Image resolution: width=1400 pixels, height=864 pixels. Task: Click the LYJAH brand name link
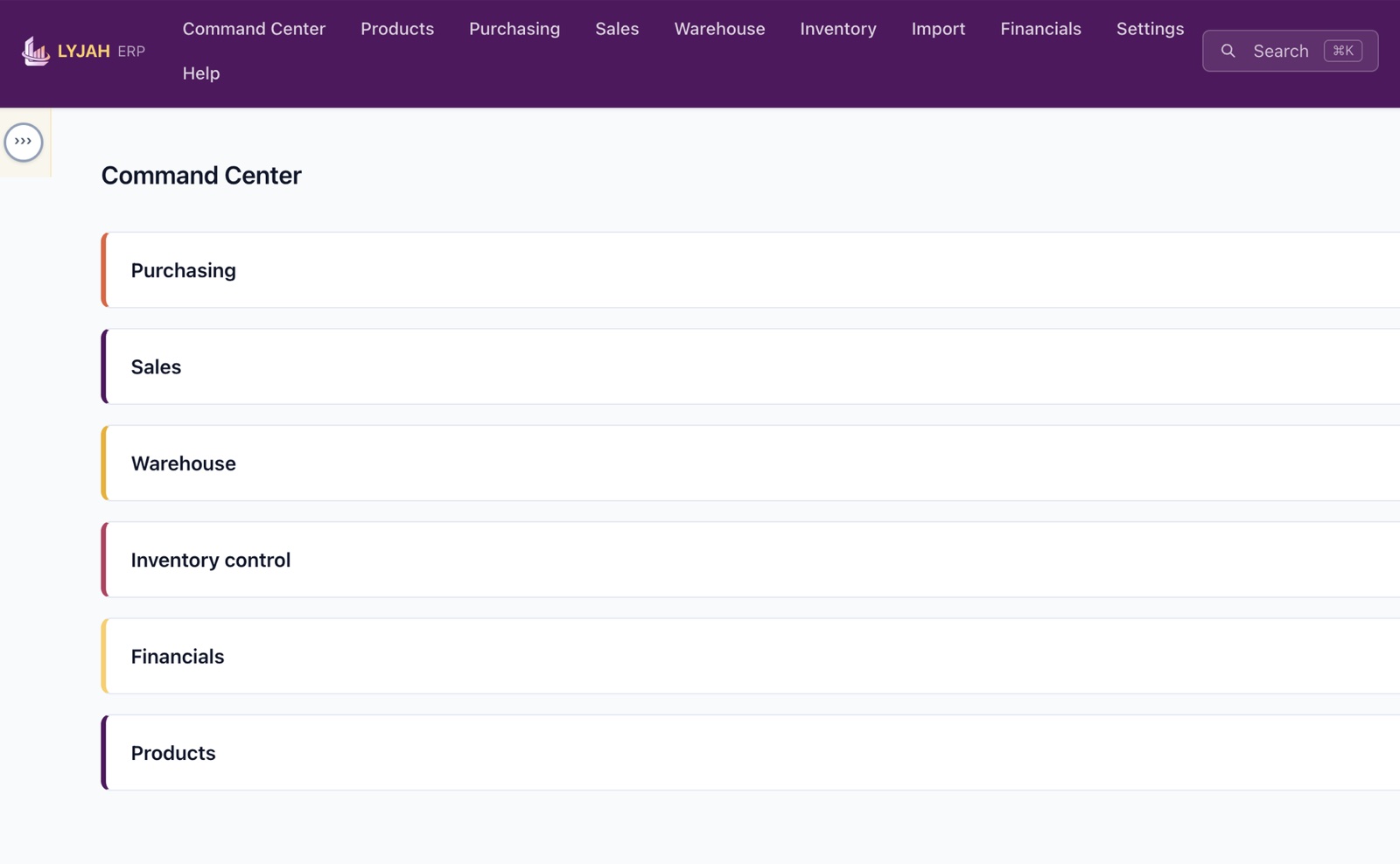pos(84,51)
